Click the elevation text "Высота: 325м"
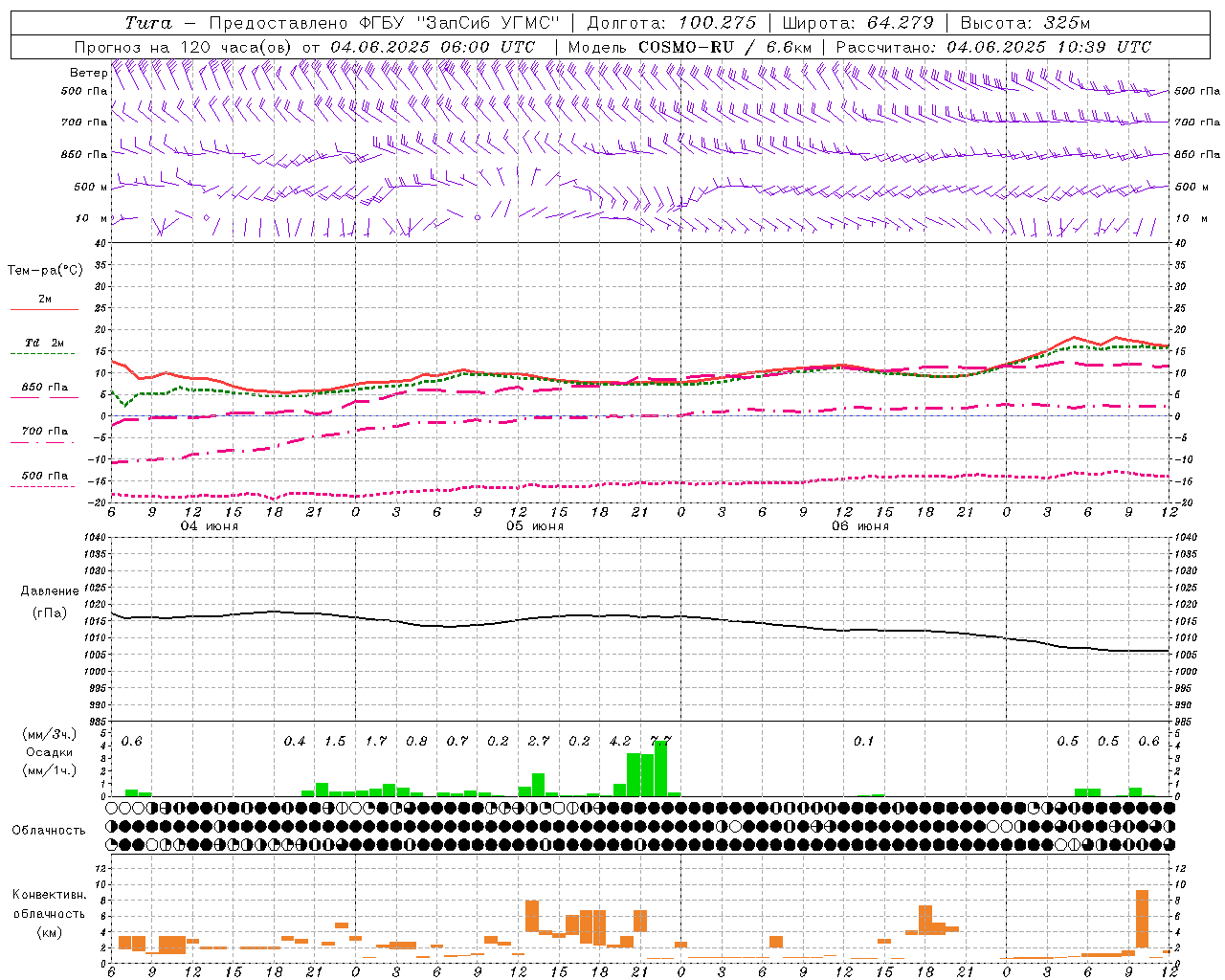Screen dimensions: 1225x980 pyautogui.click(x=1025, y=23)
